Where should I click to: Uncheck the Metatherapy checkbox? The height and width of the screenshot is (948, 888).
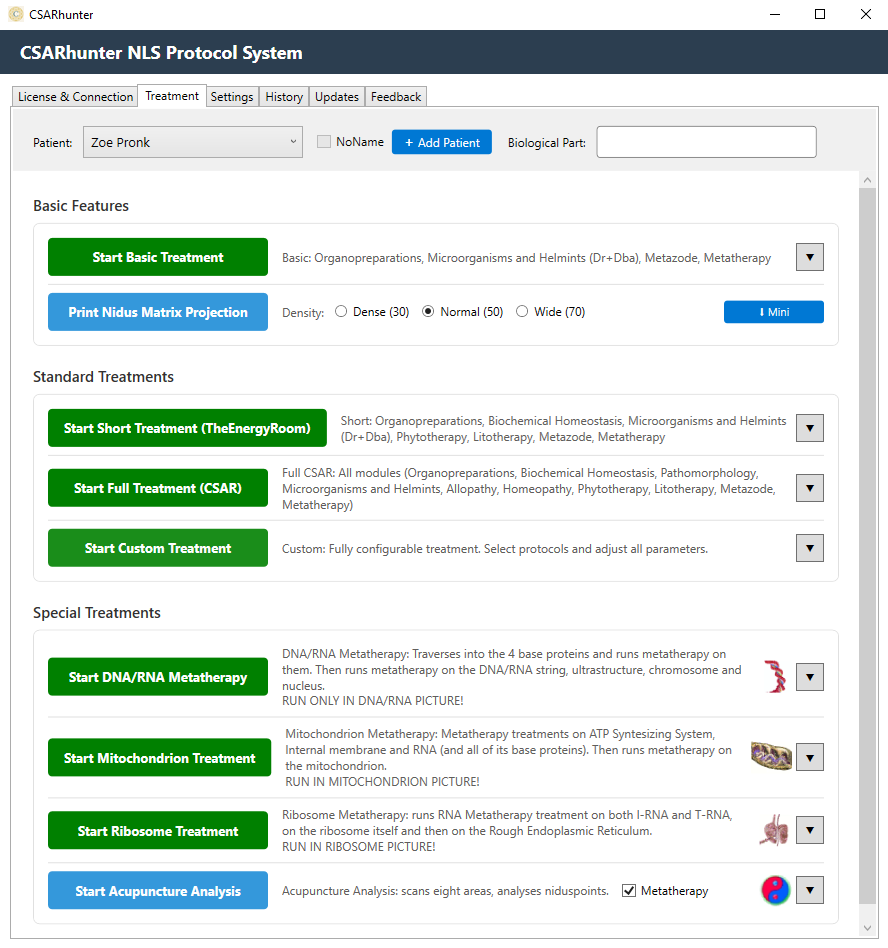(629, 891)
